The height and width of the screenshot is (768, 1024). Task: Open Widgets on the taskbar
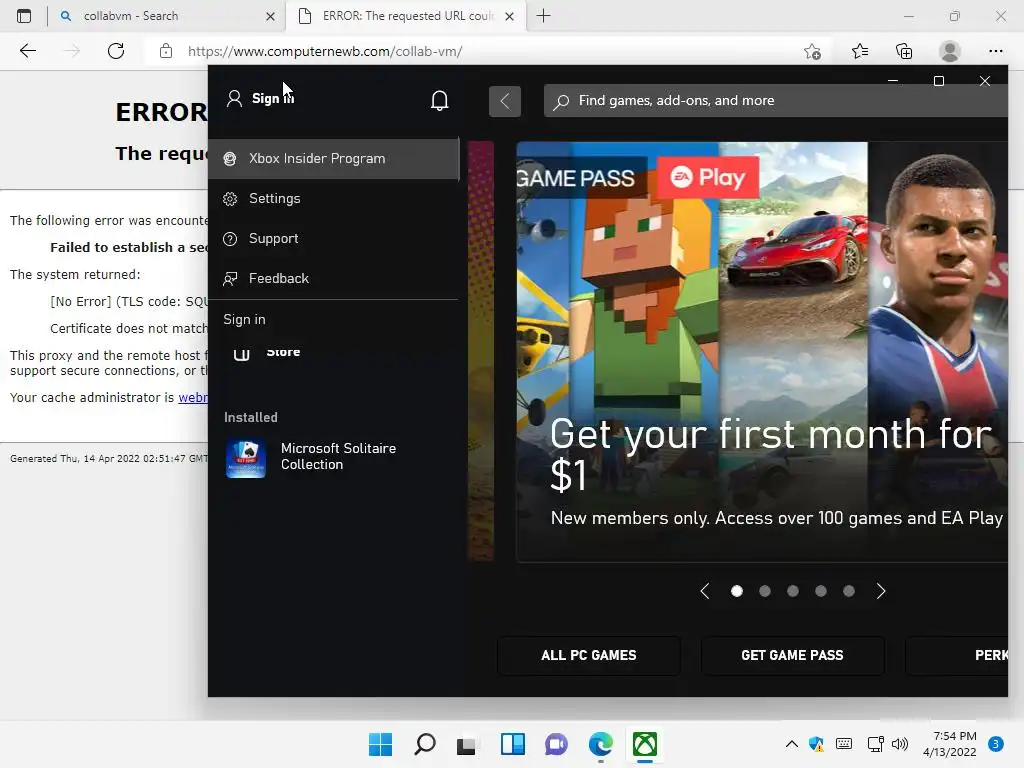point(513,744)
